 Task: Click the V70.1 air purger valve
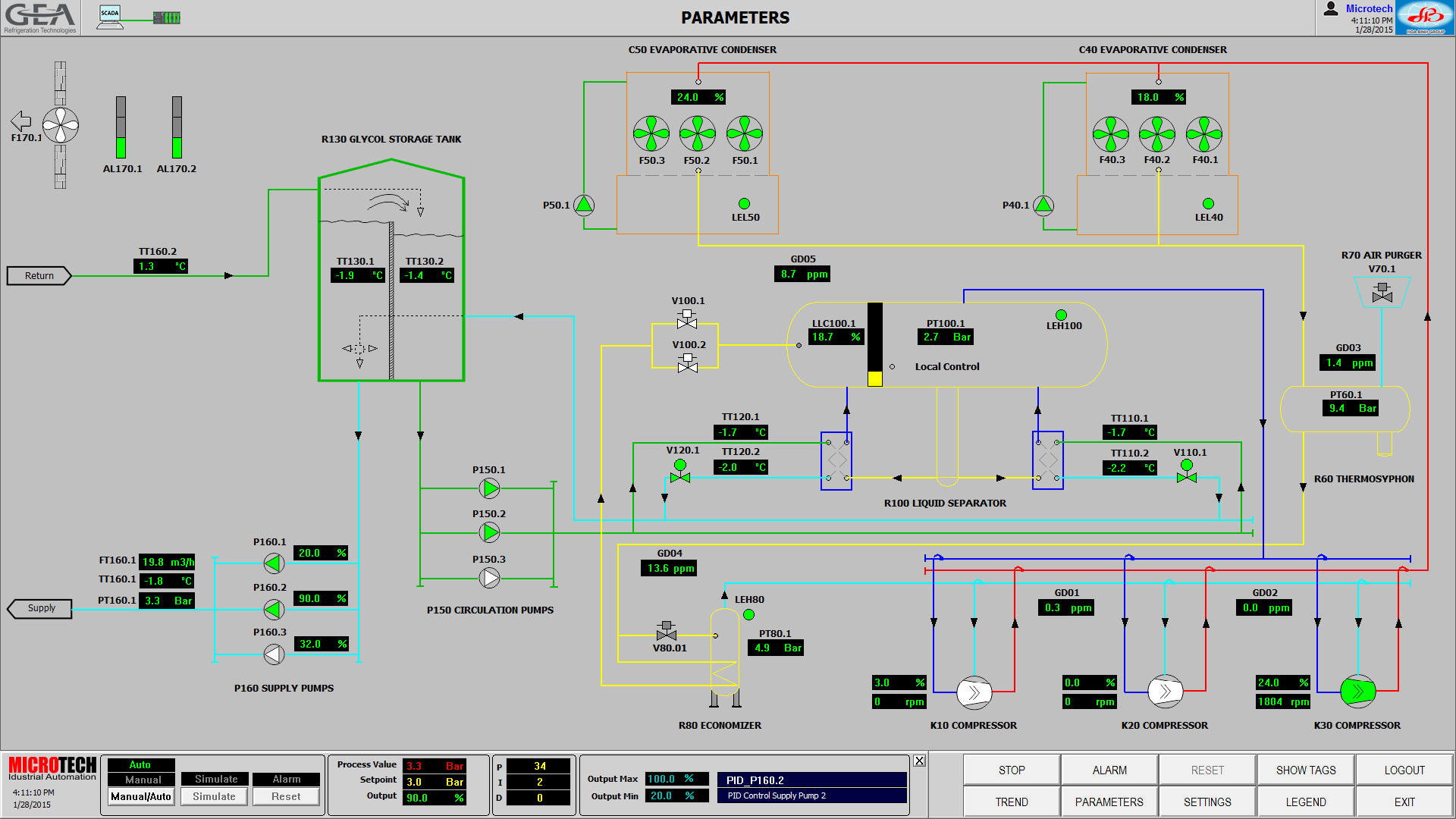[1382, 293]
